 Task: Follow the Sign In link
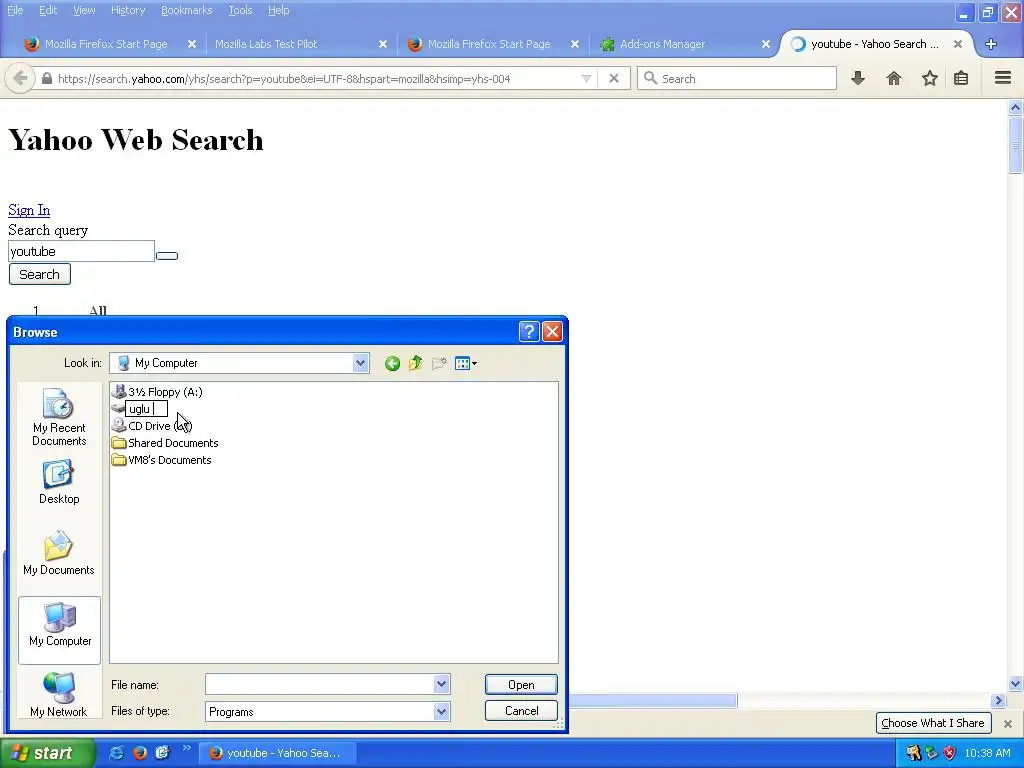[29, 210]
